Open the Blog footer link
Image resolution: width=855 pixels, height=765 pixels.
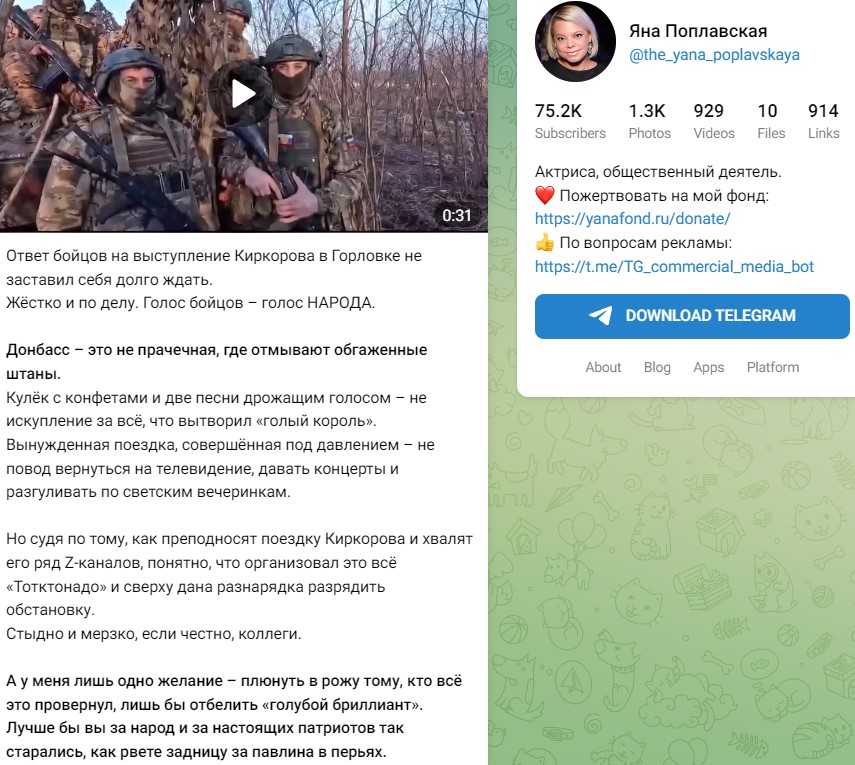(x=657, y=368)
